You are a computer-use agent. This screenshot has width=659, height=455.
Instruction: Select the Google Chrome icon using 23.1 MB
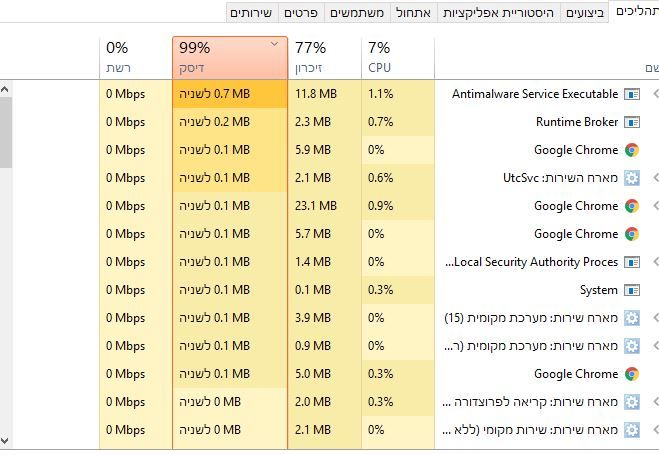(x=632, y=206)
